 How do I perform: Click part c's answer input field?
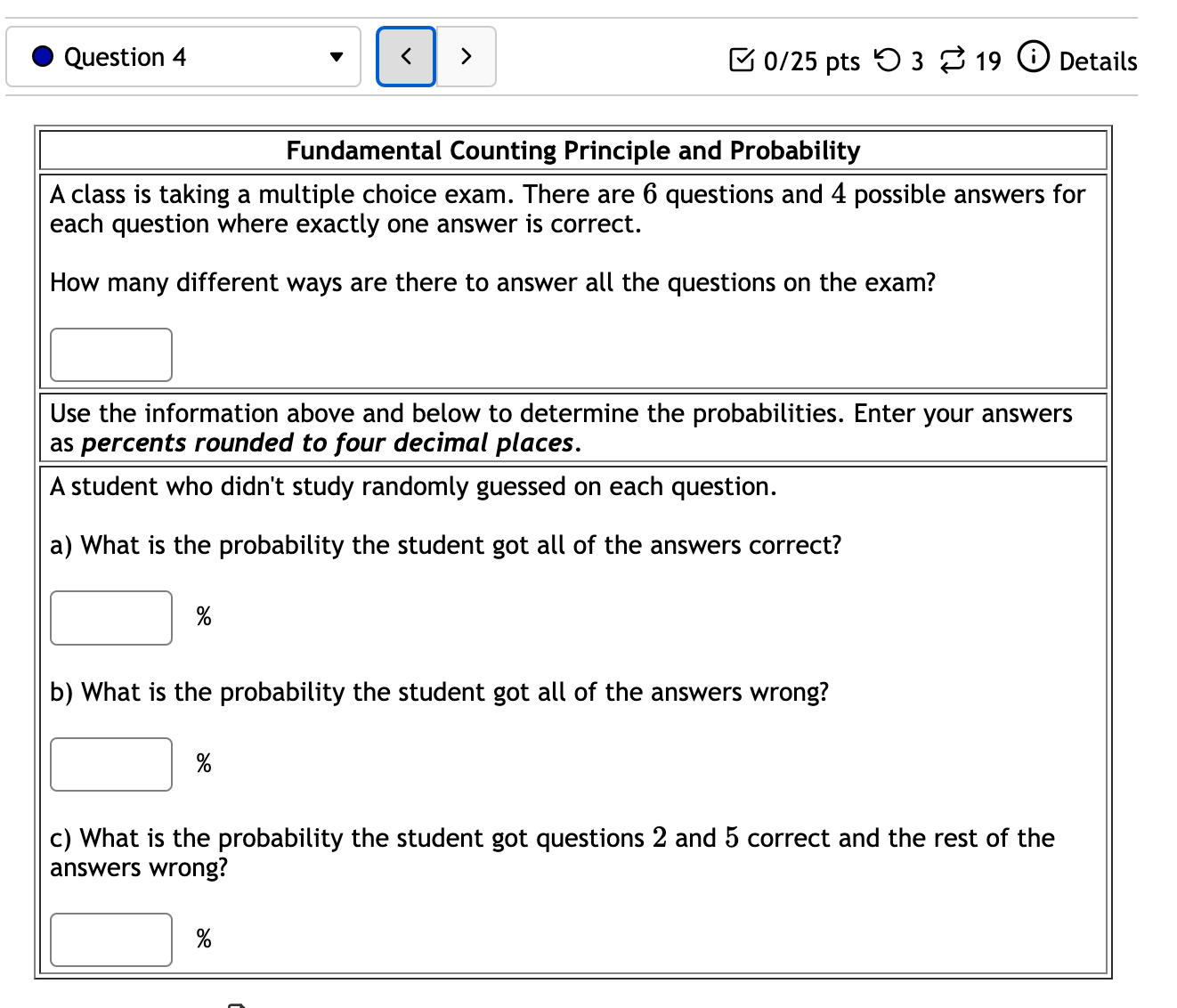110,939
